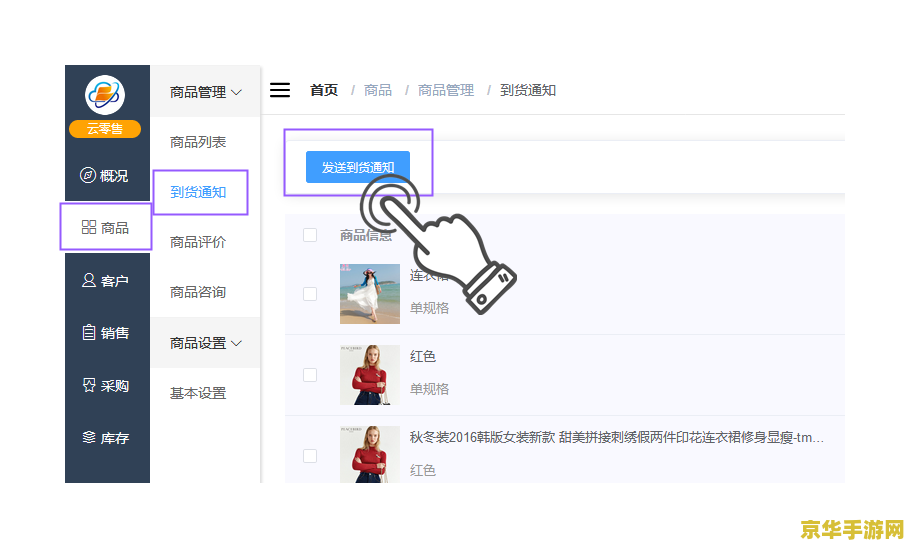This screenshot has width=910, height=548.
Task: Click the 发送到货通知 button
Action: click(x=358, y=167)
